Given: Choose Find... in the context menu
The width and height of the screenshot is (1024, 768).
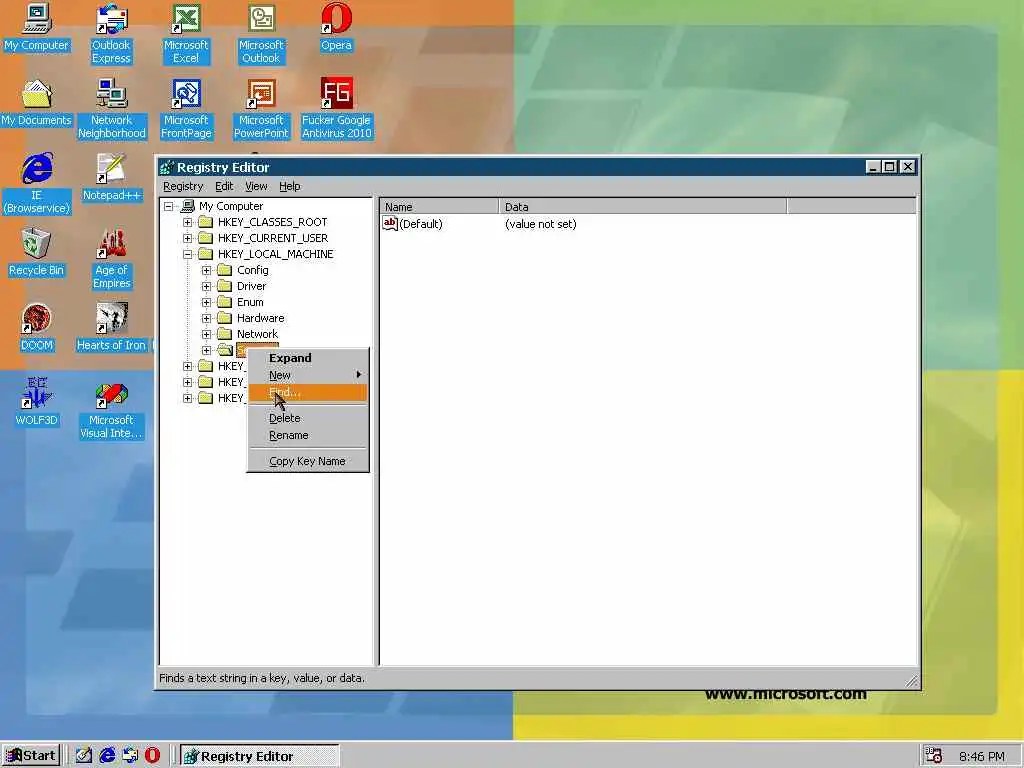Looking at the screenshot, I should (308, 392).
